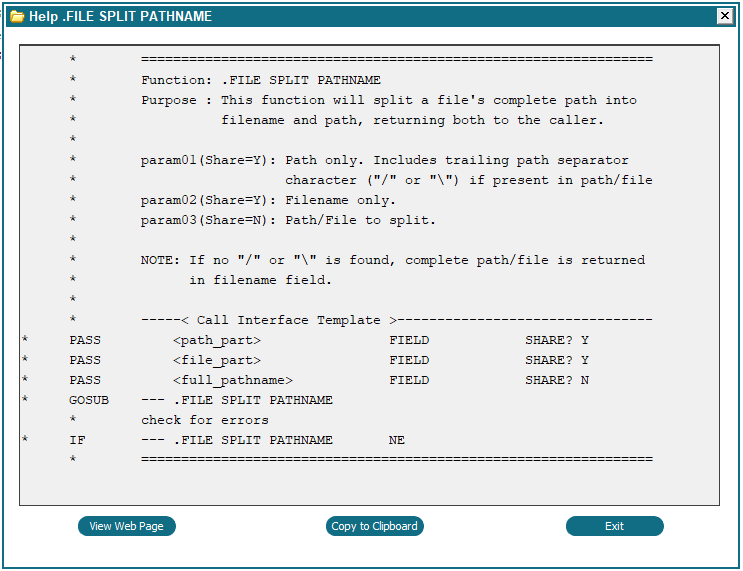Click the <path_part> placeholder
The width and height of the screenshot is (743, 571).
[217, 340]
